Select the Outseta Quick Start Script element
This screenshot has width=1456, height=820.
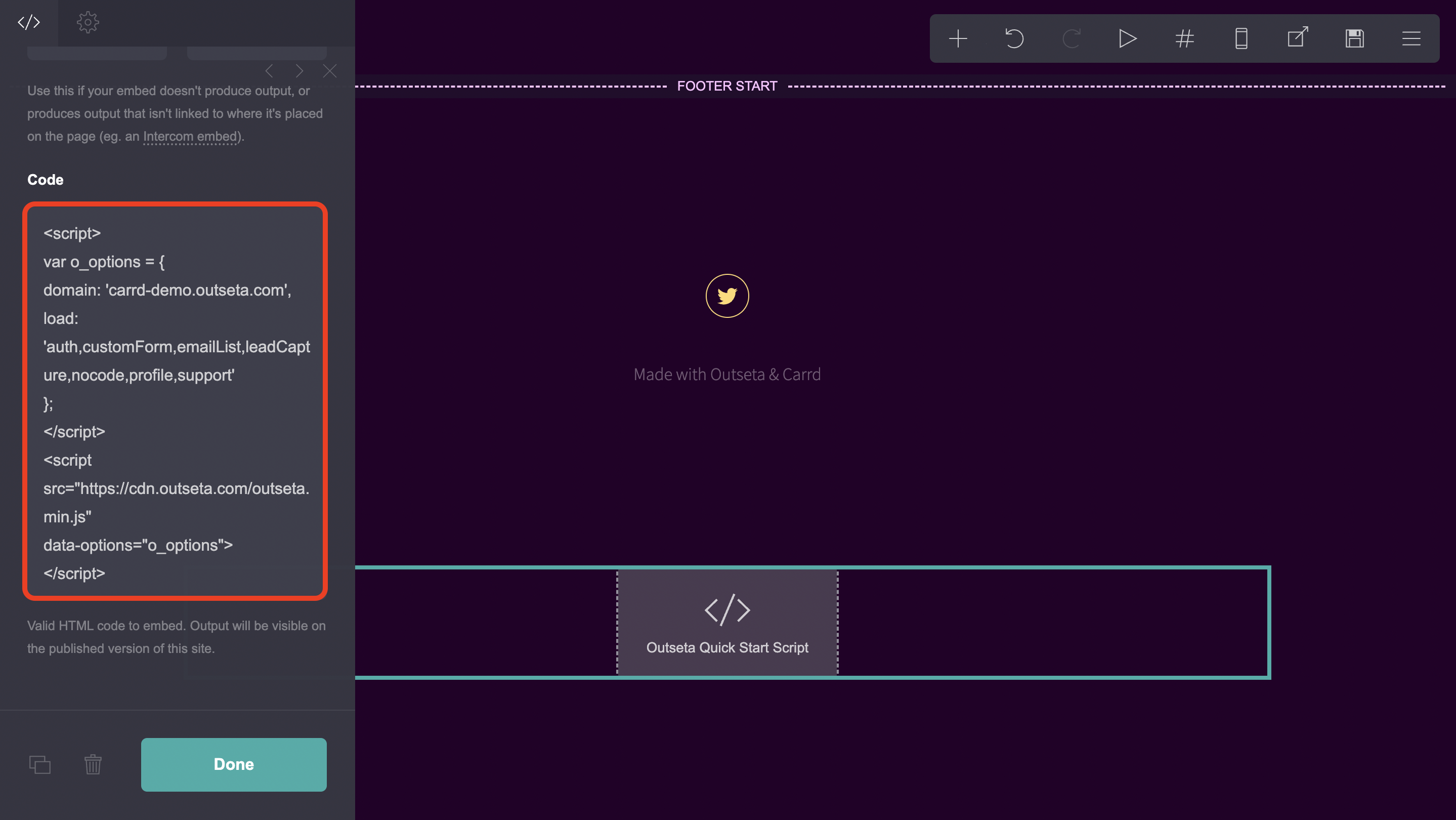click(727, 622)
